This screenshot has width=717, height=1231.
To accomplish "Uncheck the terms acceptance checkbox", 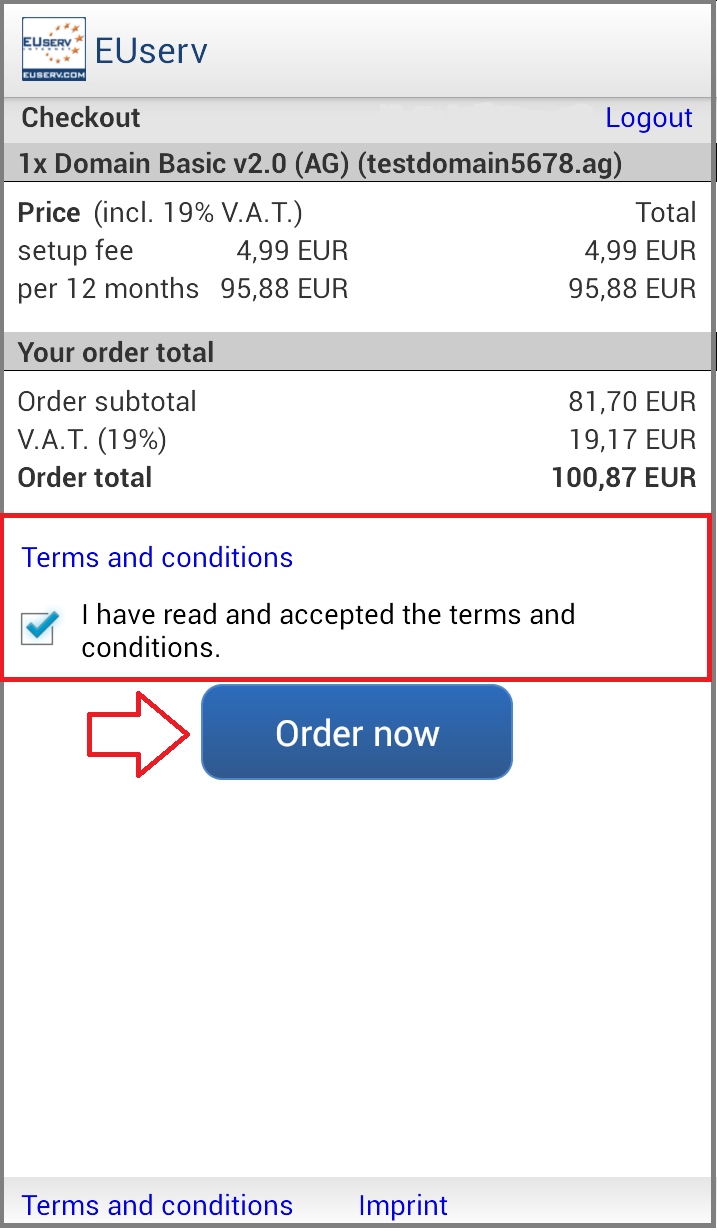I will [40, 627].
